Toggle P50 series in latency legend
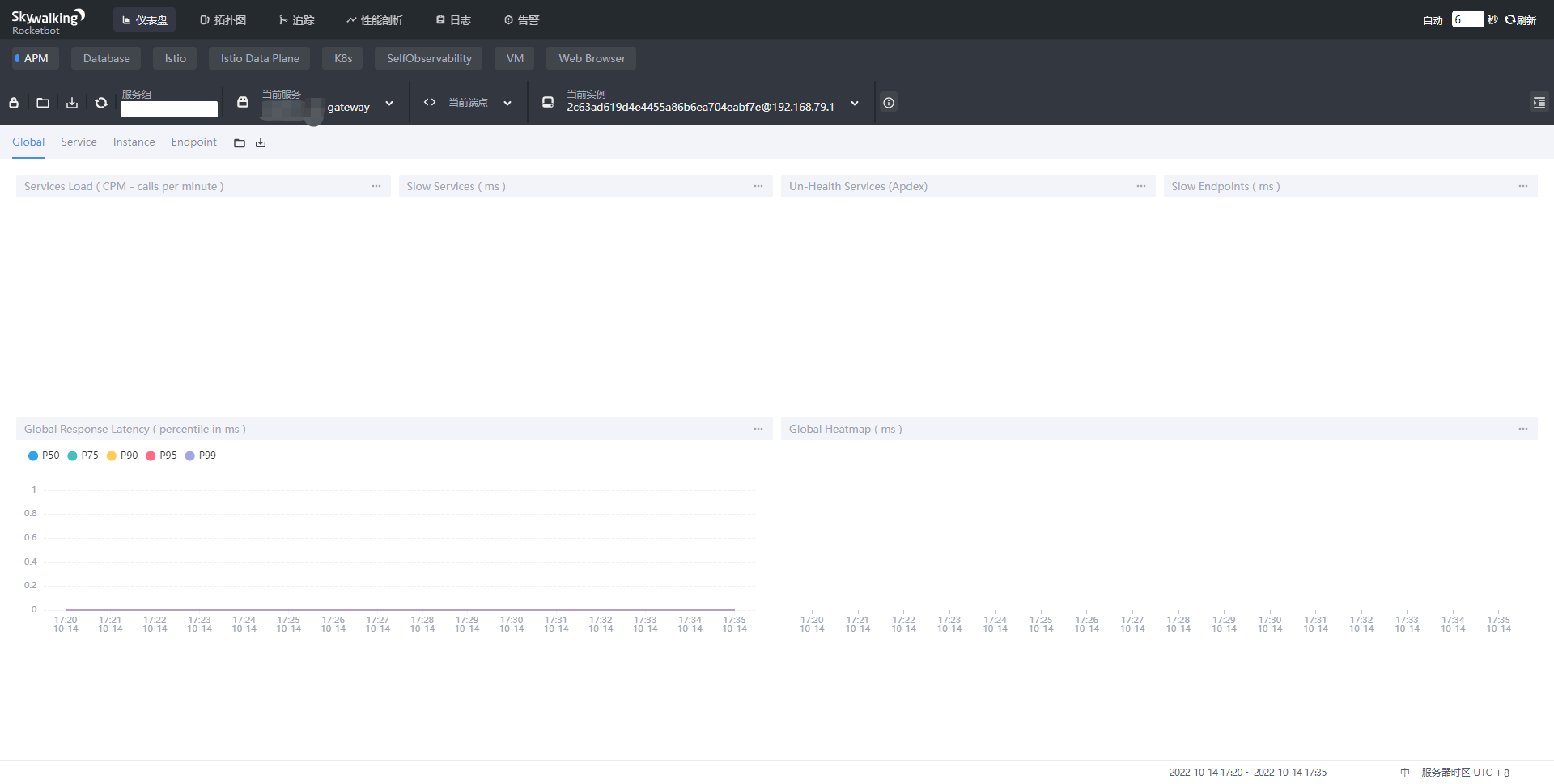 pos(44,456)
